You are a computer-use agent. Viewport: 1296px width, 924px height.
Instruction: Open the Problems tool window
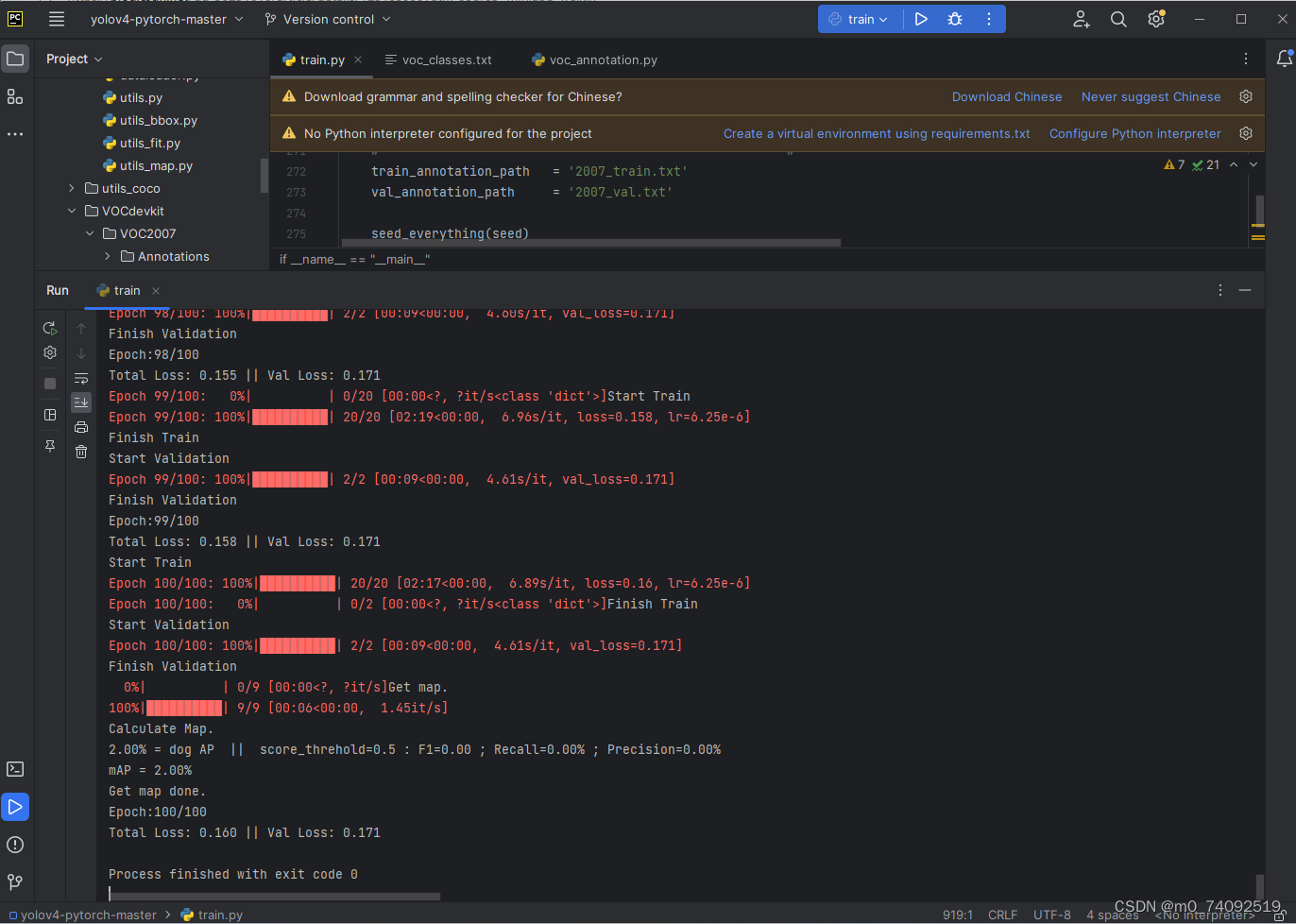click(15, 845)
